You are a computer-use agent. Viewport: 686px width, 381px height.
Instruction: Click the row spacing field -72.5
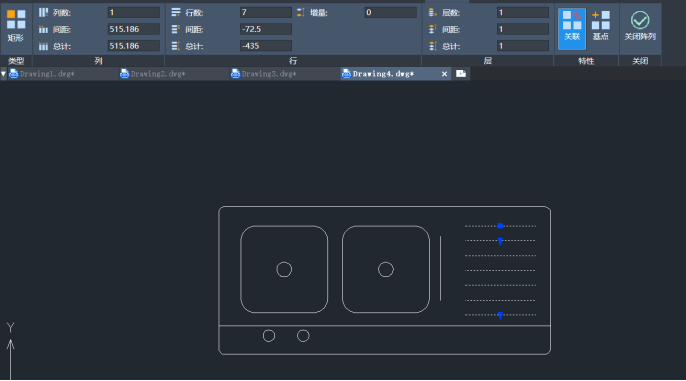click(x=266, y=29)
